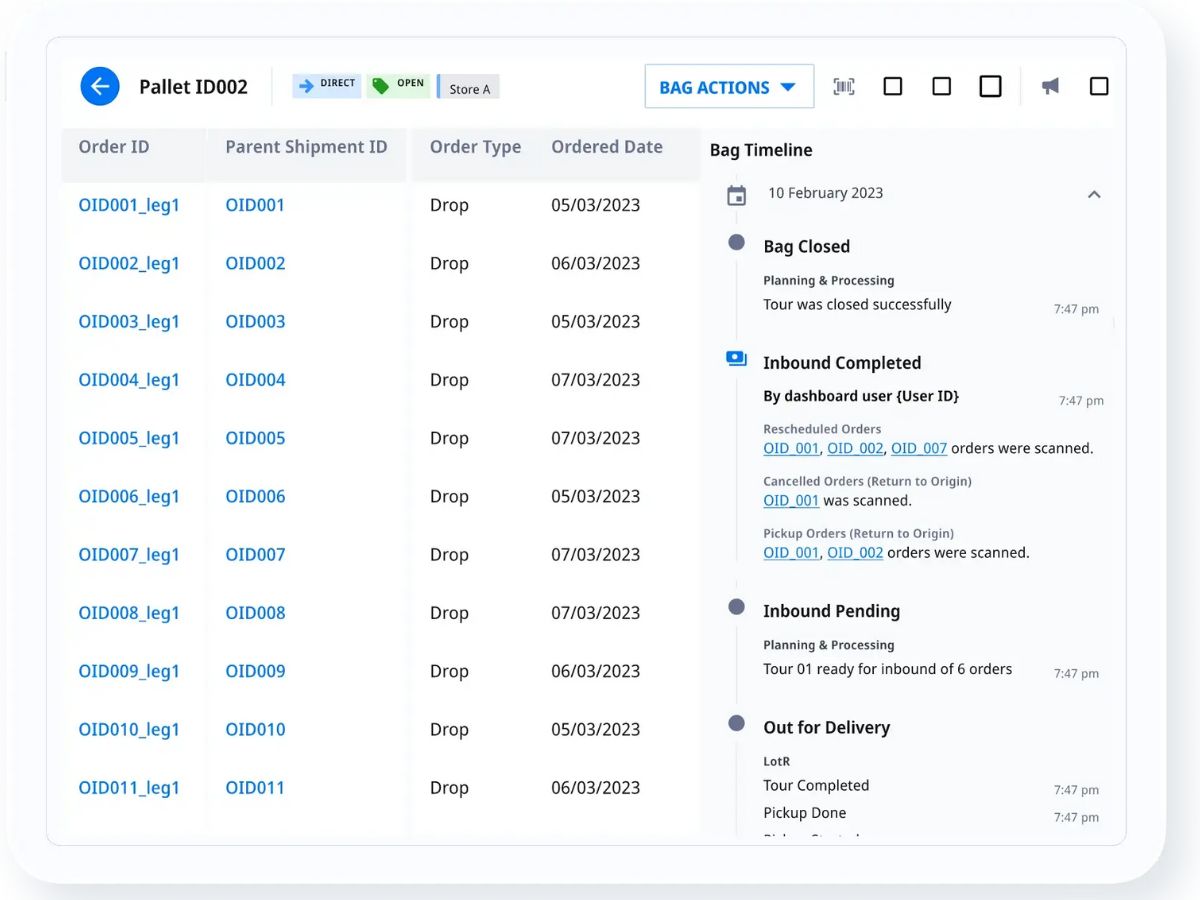1200x900 pixels.
Task: Open parent shipment link OID009
Action: 255,671
